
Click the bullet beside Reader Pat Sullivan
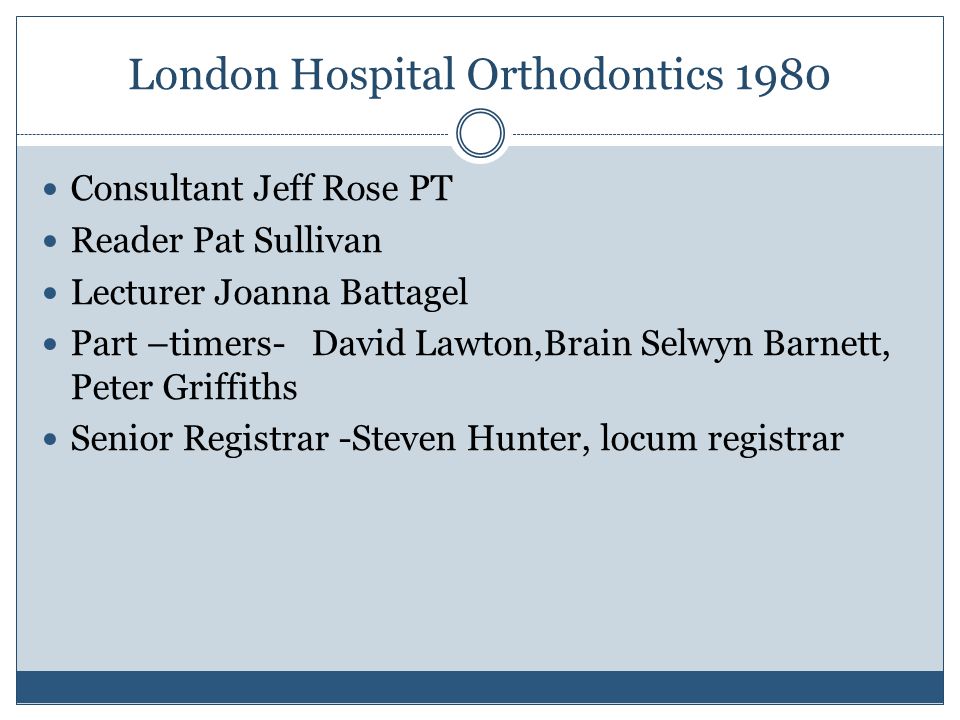(50, 241)
